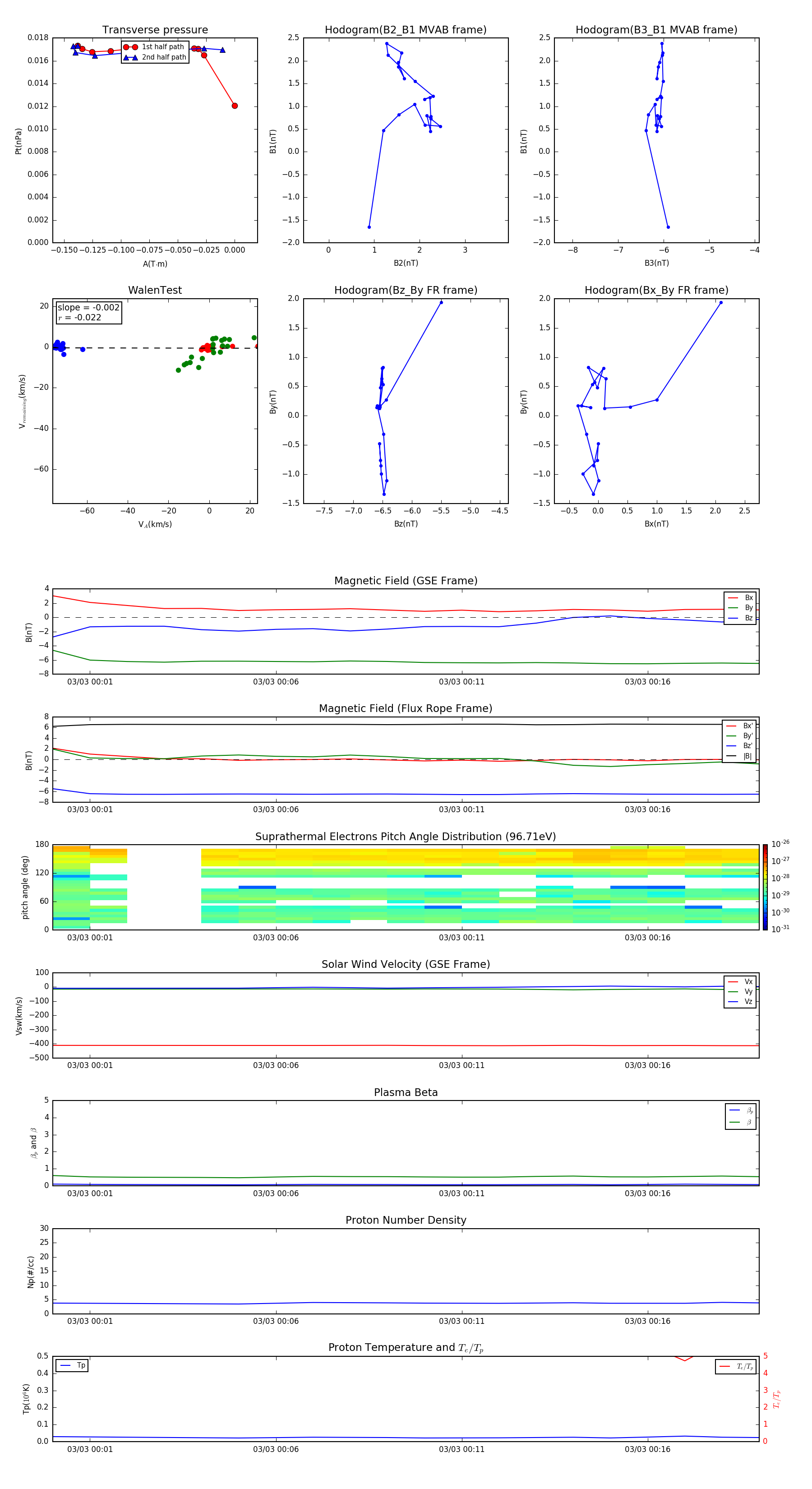Click the lowest point of the B3_B1 hodogram
The image size is (812, 1489).
pyautogui.click(x=668, y=227)
